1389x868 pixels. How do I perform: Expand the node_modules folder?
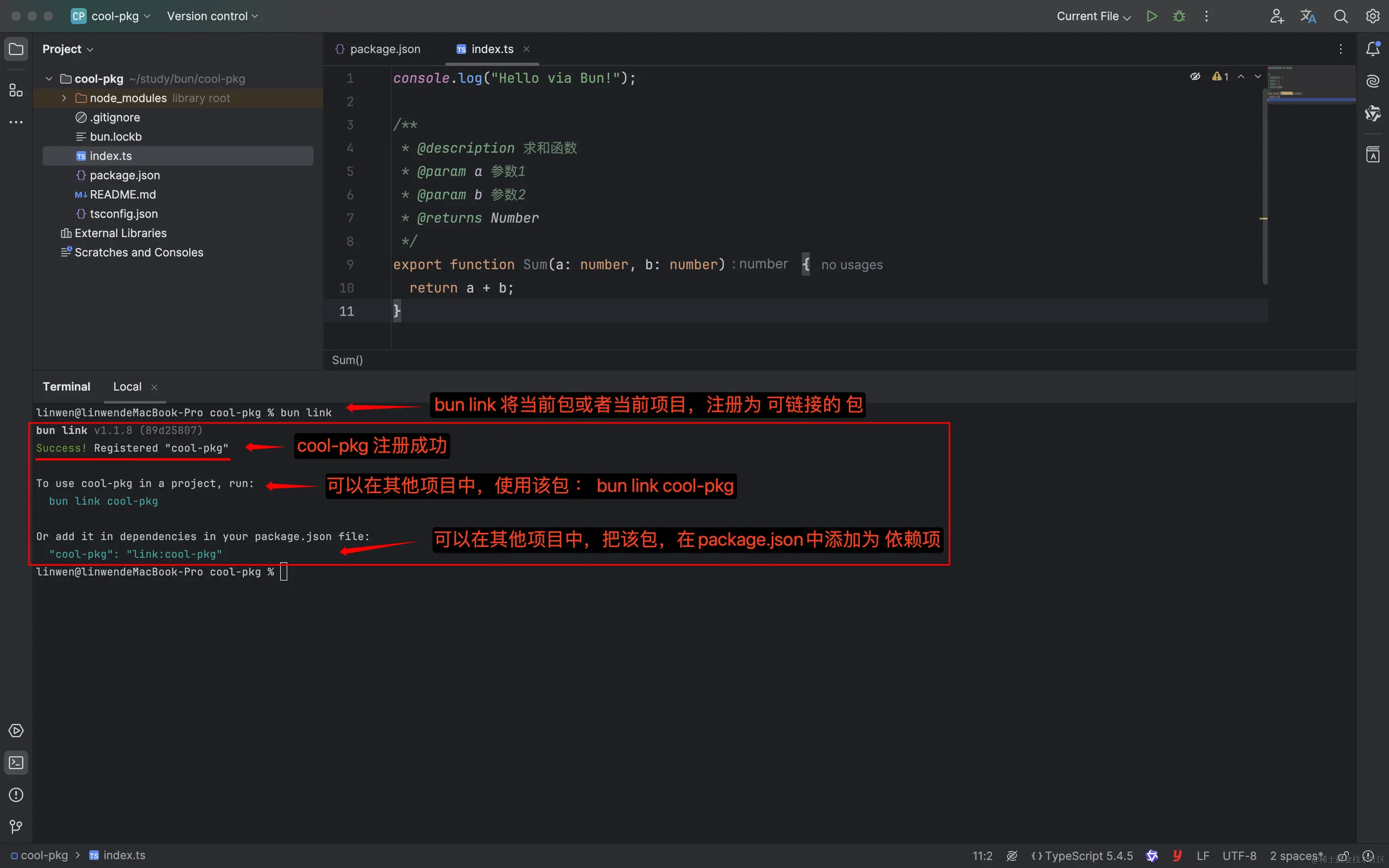click(64, 98)
